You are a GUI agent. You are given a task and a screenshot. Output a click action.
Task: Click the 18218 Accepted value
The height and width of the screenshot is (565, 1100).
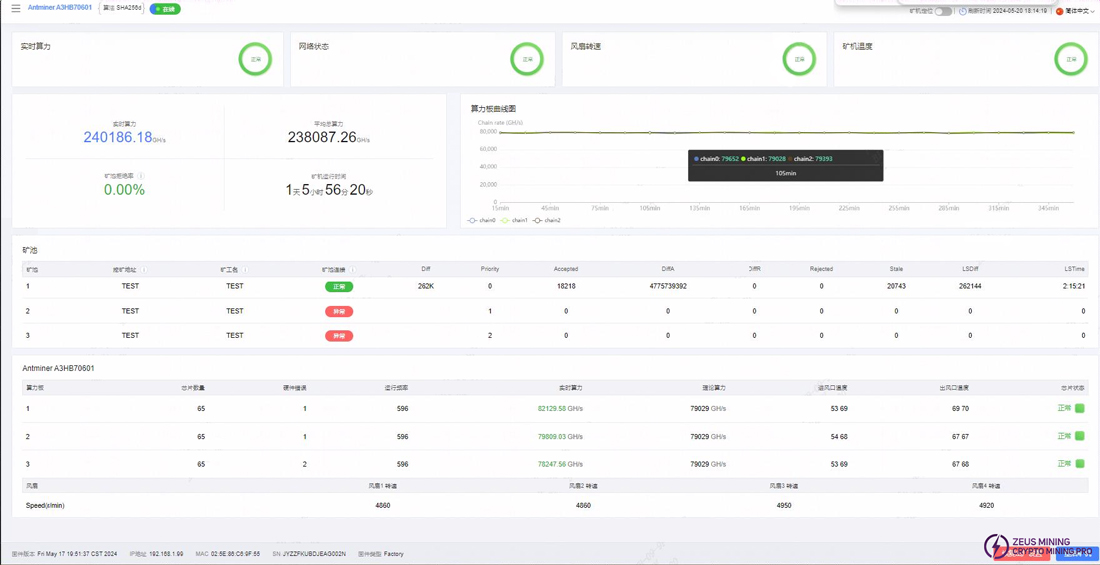click(565, 286)
